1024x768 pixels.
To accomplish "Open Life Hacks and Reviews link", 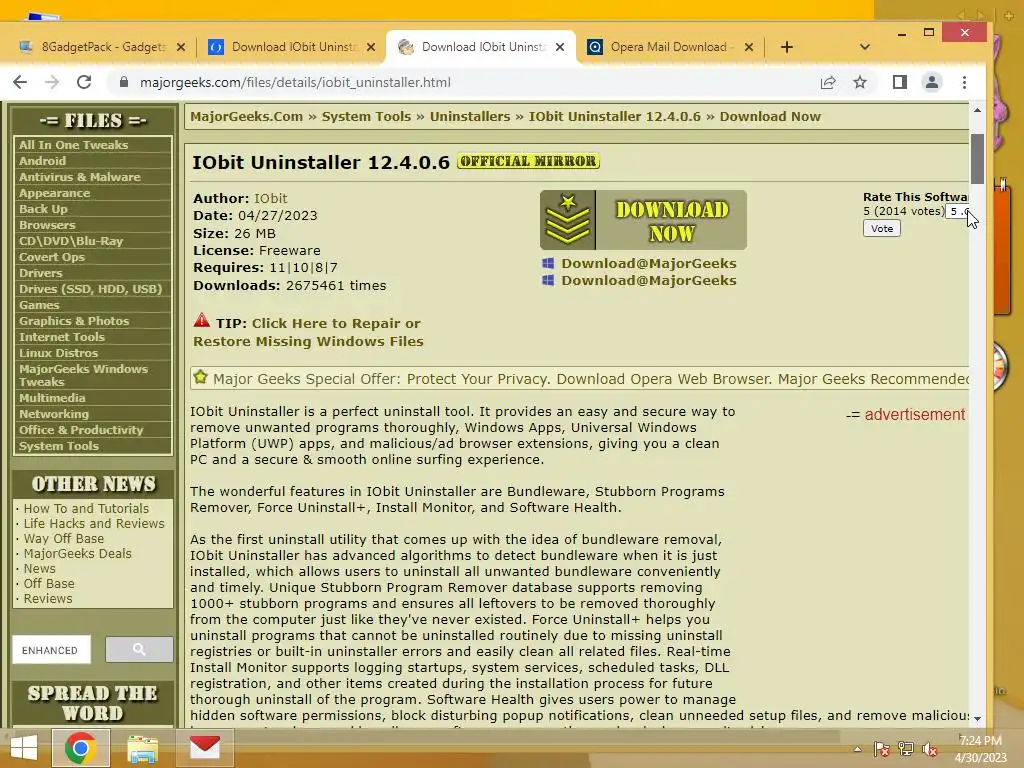I will coord(94,524).
